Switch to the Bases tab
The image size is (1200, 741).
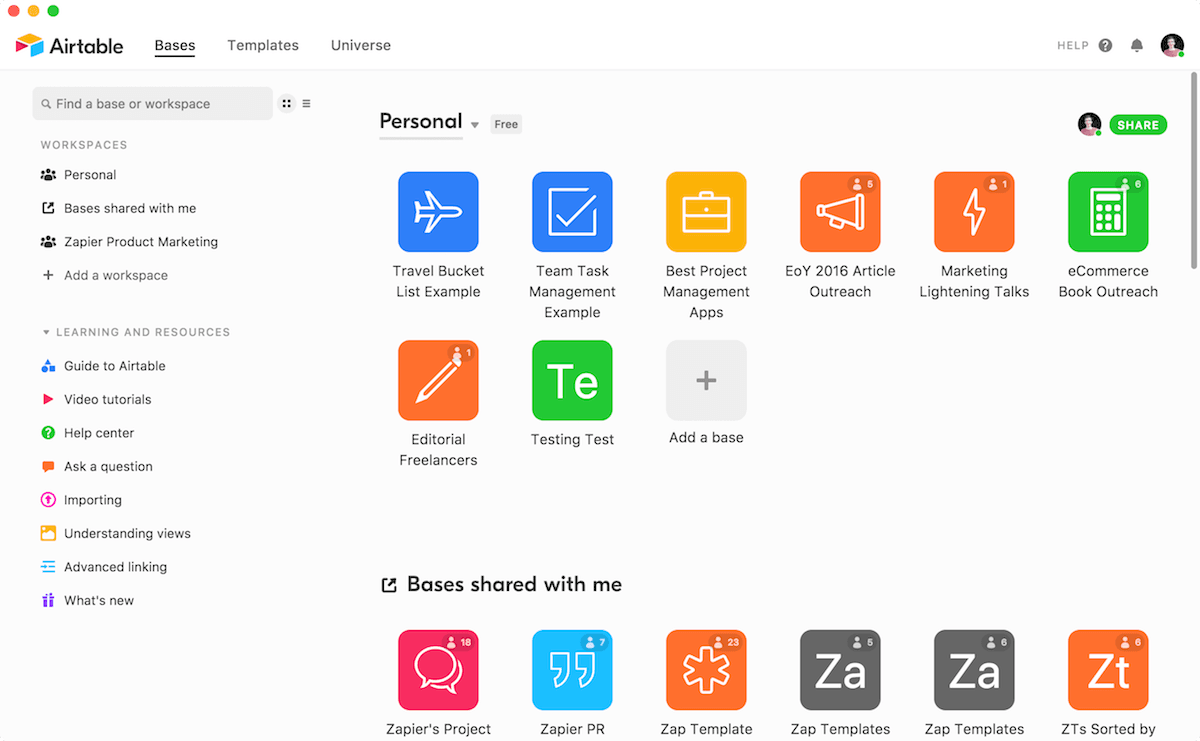(x=175, y=45)
